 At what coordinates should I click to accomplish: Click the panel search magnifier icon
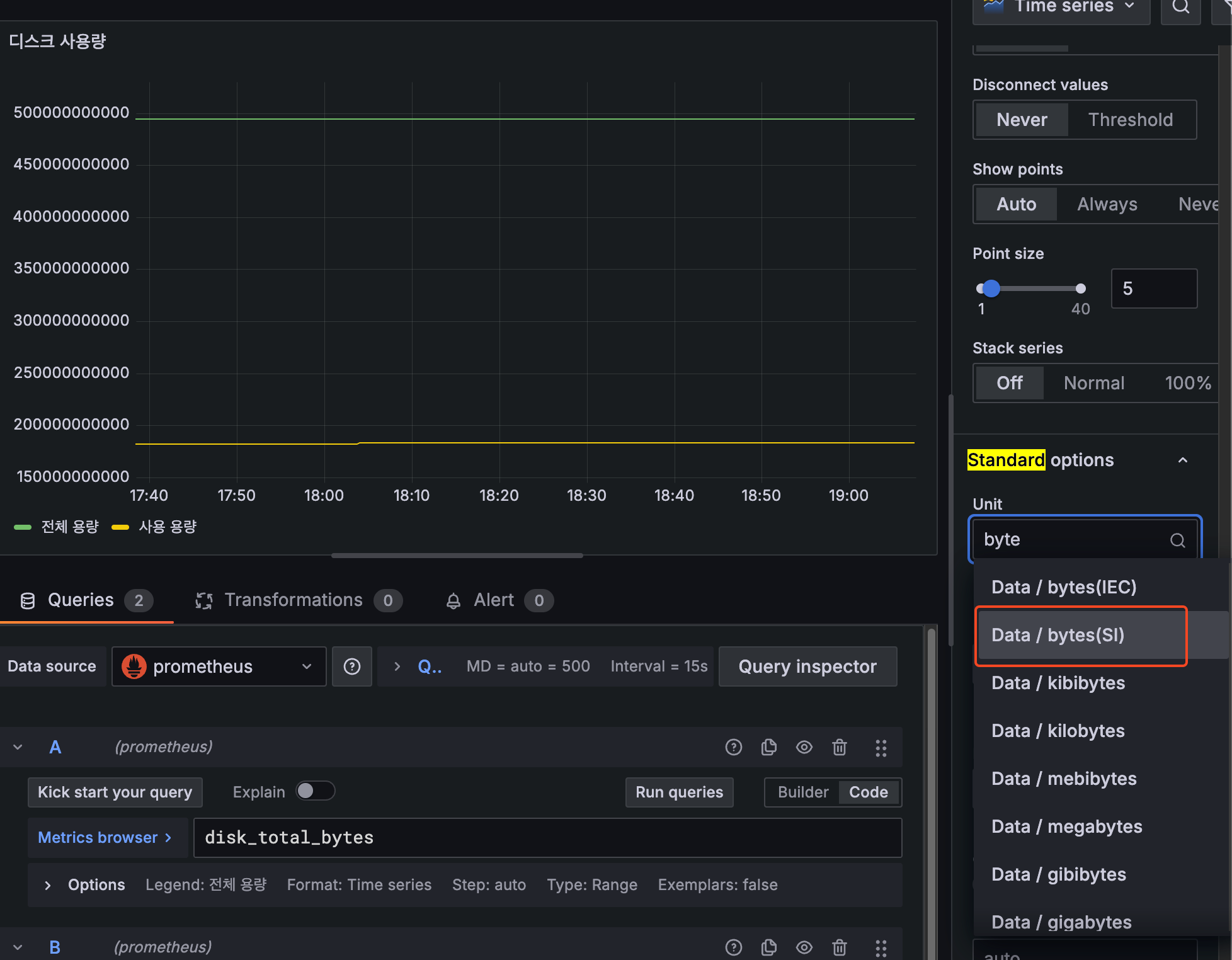pyautogui.click(x=1180, y=8)
